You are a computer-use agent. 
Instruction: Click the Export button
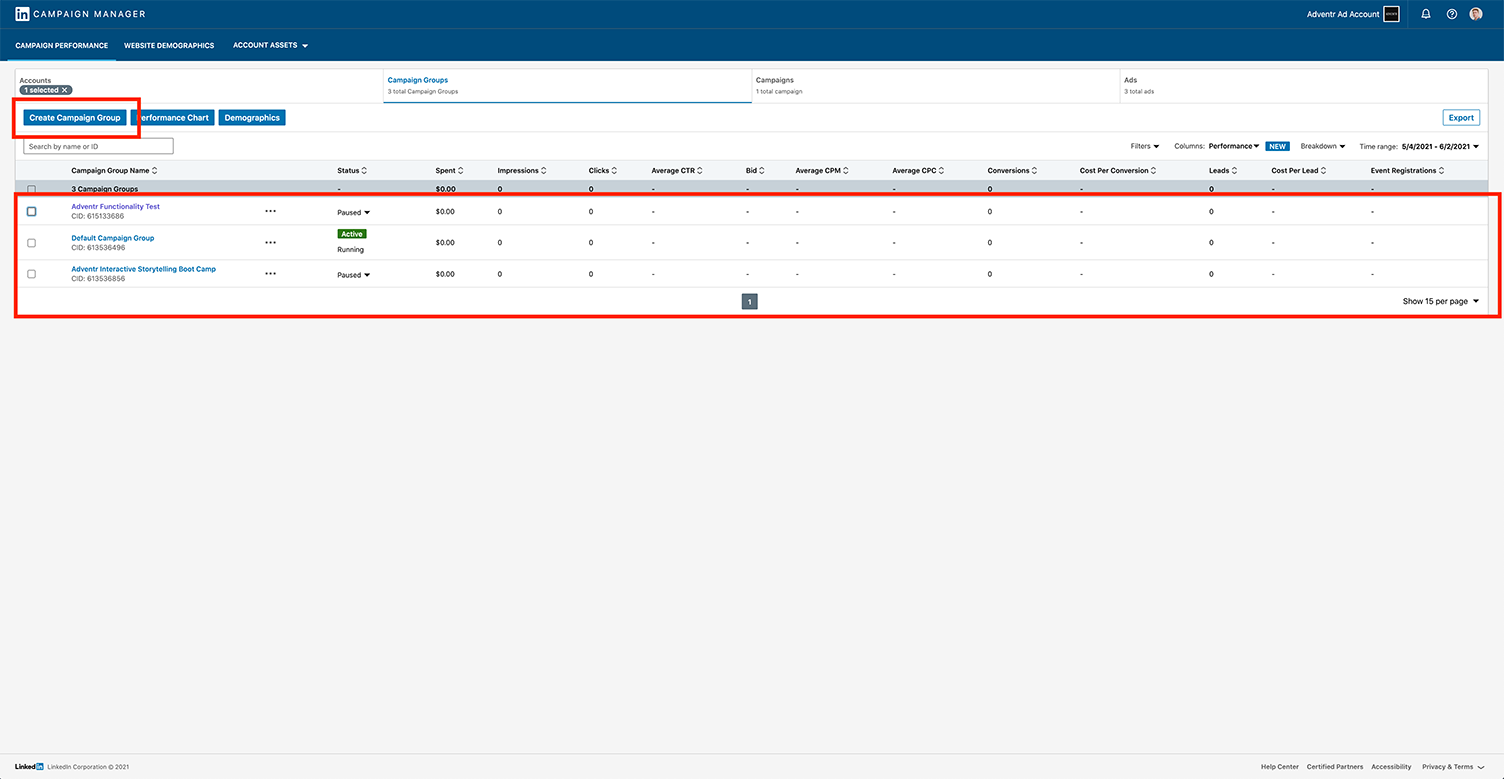1461,118
